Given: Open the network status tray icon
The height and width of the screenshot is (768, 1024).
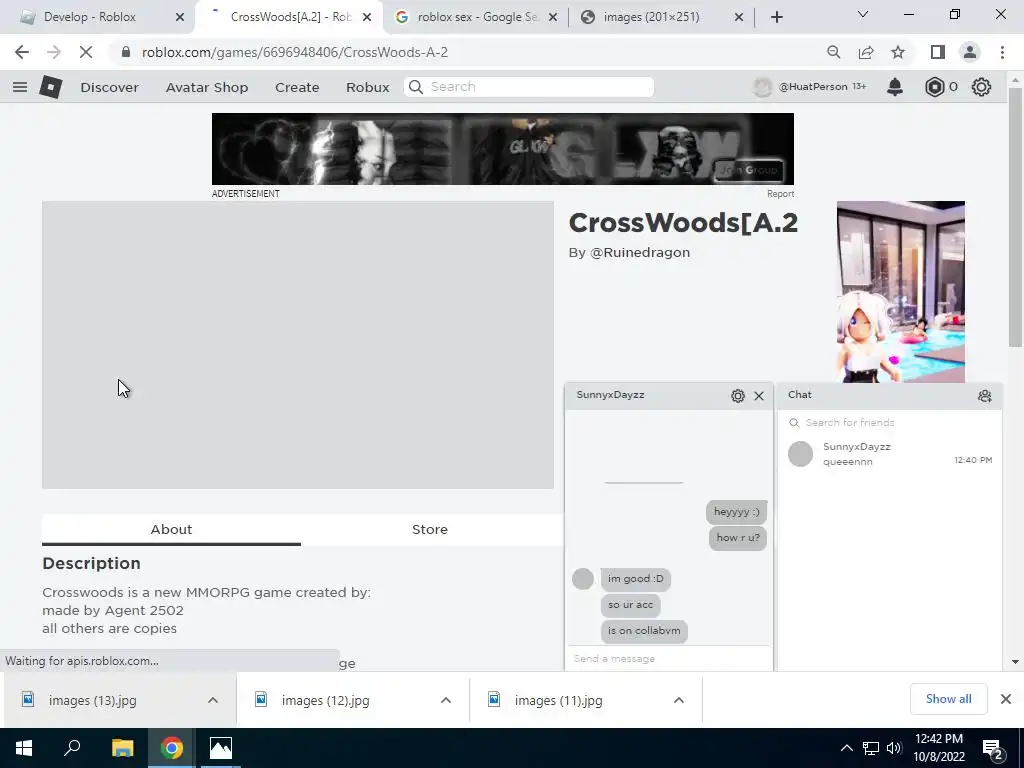Looking at the screenshot, I should [x=871, y=748].
